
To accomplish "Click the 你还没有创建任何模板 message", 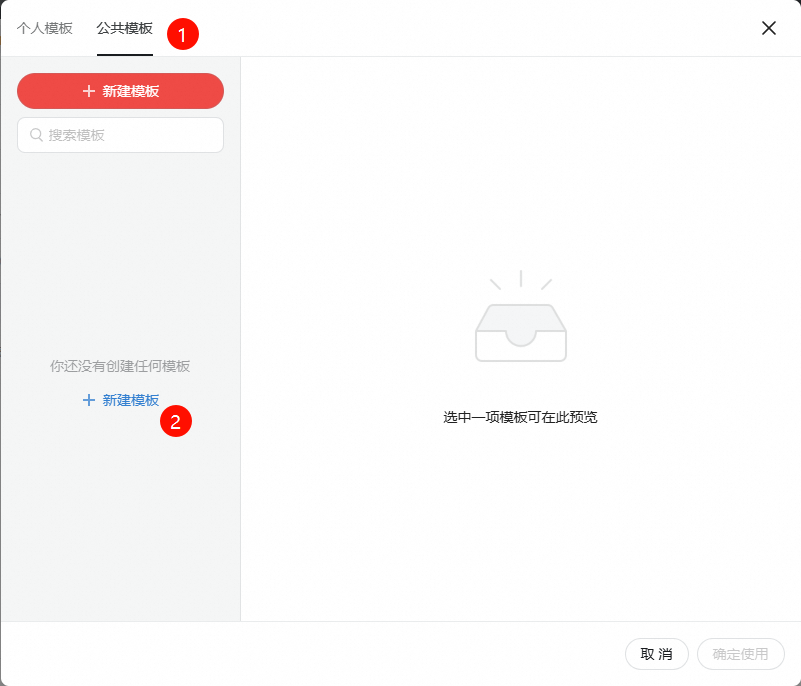I will pyautogui.click(x=120, y=366).
